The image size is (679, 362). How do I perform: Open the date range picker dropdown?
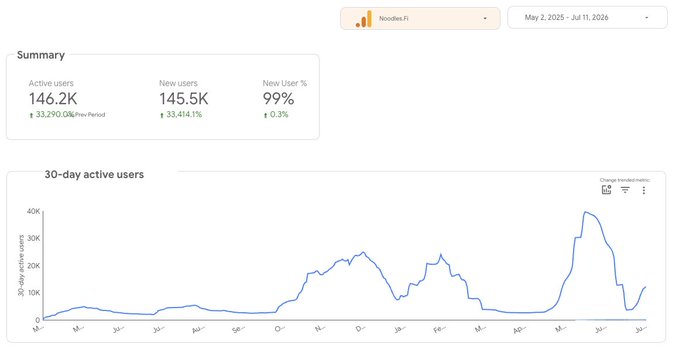(x=587, y=18)
